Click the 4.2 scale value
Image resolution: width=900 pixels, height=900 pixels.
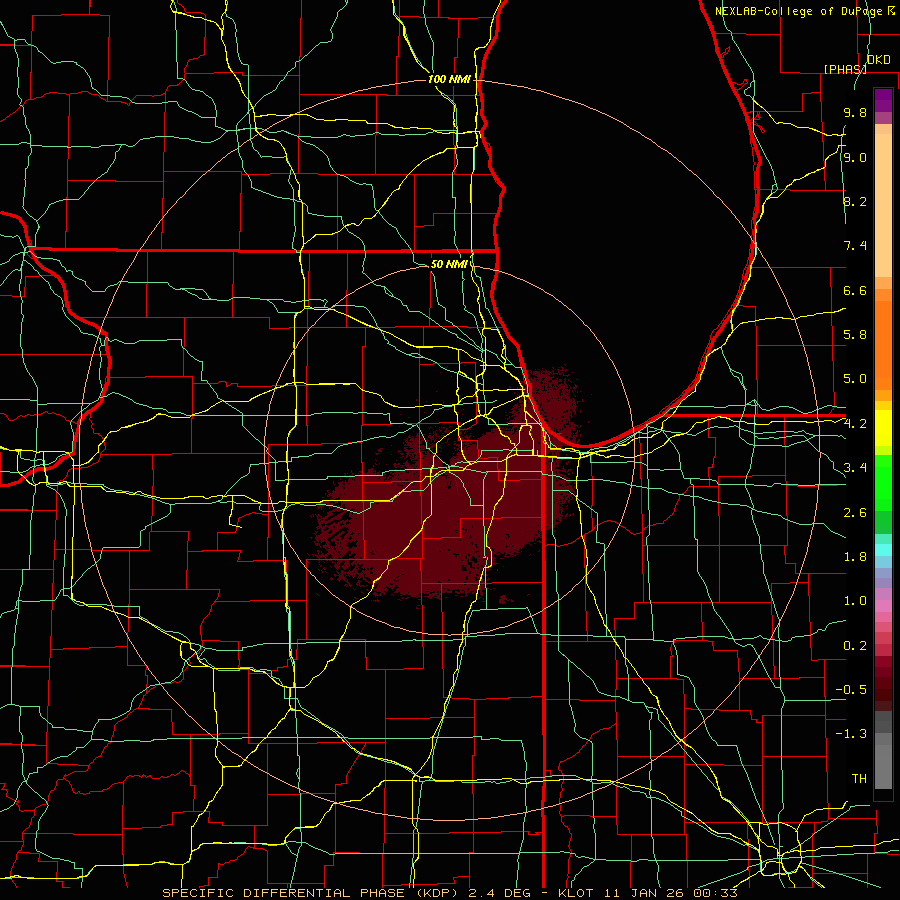(855, 424)
